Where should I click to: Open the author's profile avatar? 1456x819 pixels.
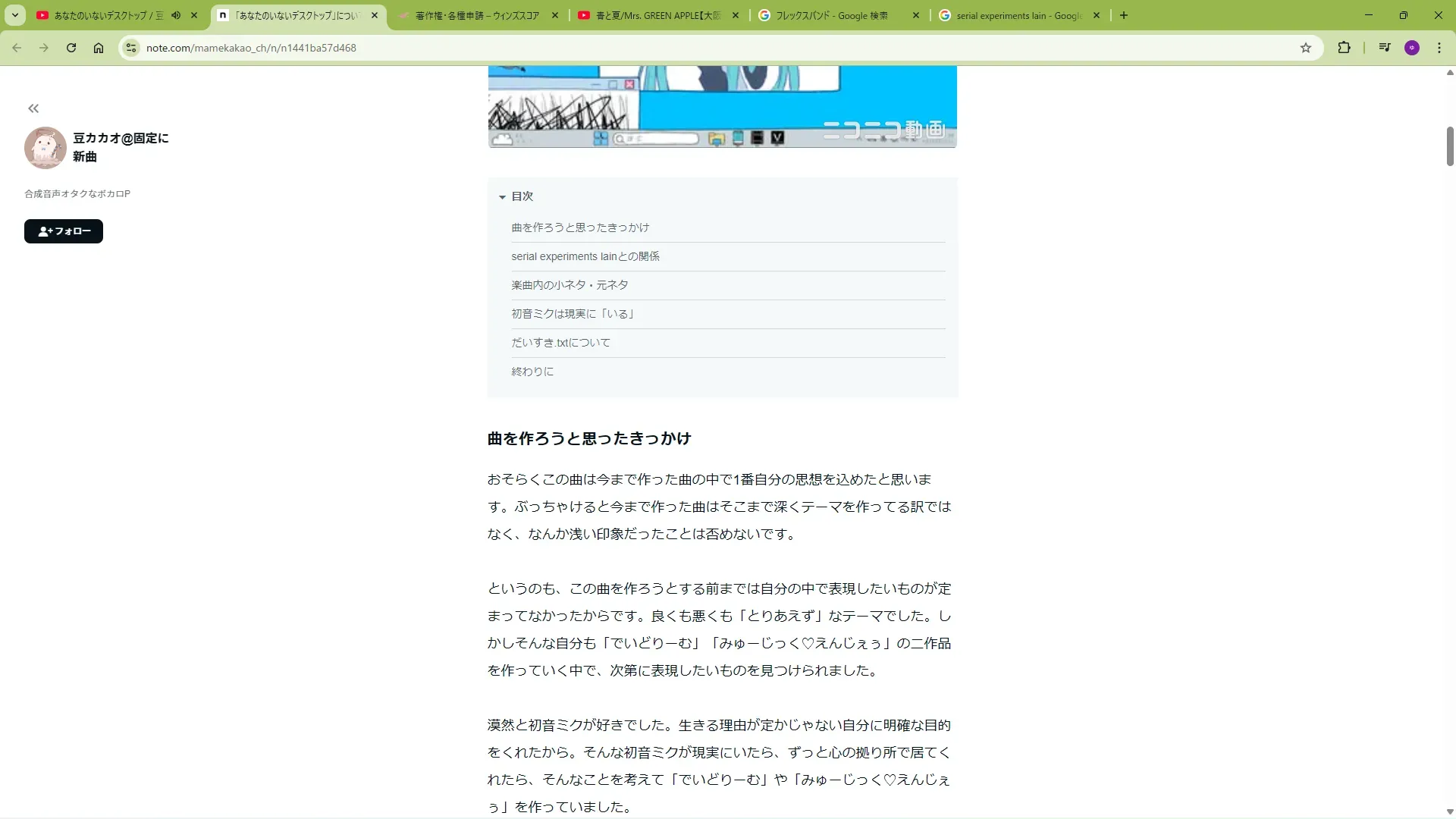(45, 147)
